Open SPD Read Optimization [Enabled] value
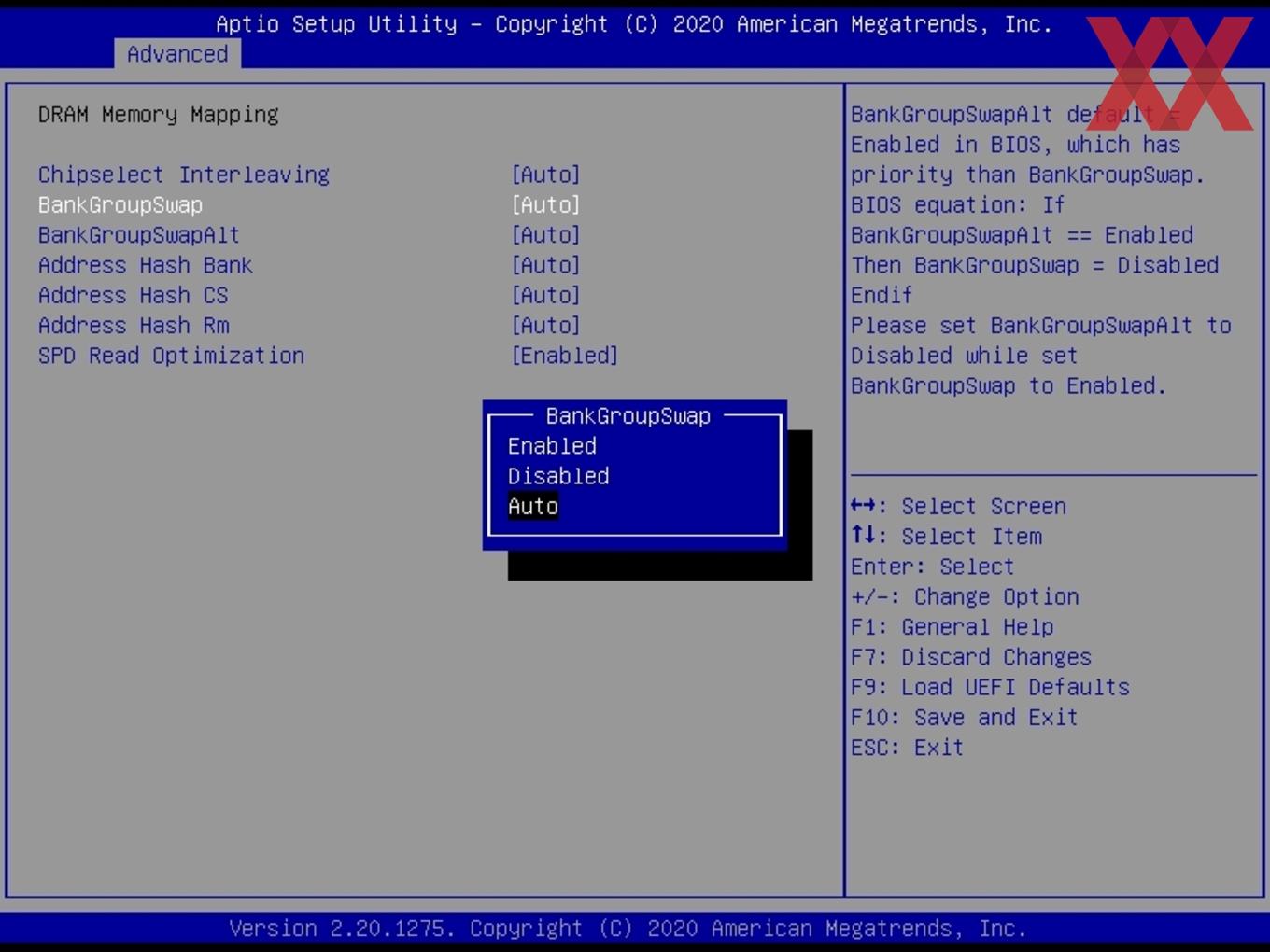 pos(565,356)
